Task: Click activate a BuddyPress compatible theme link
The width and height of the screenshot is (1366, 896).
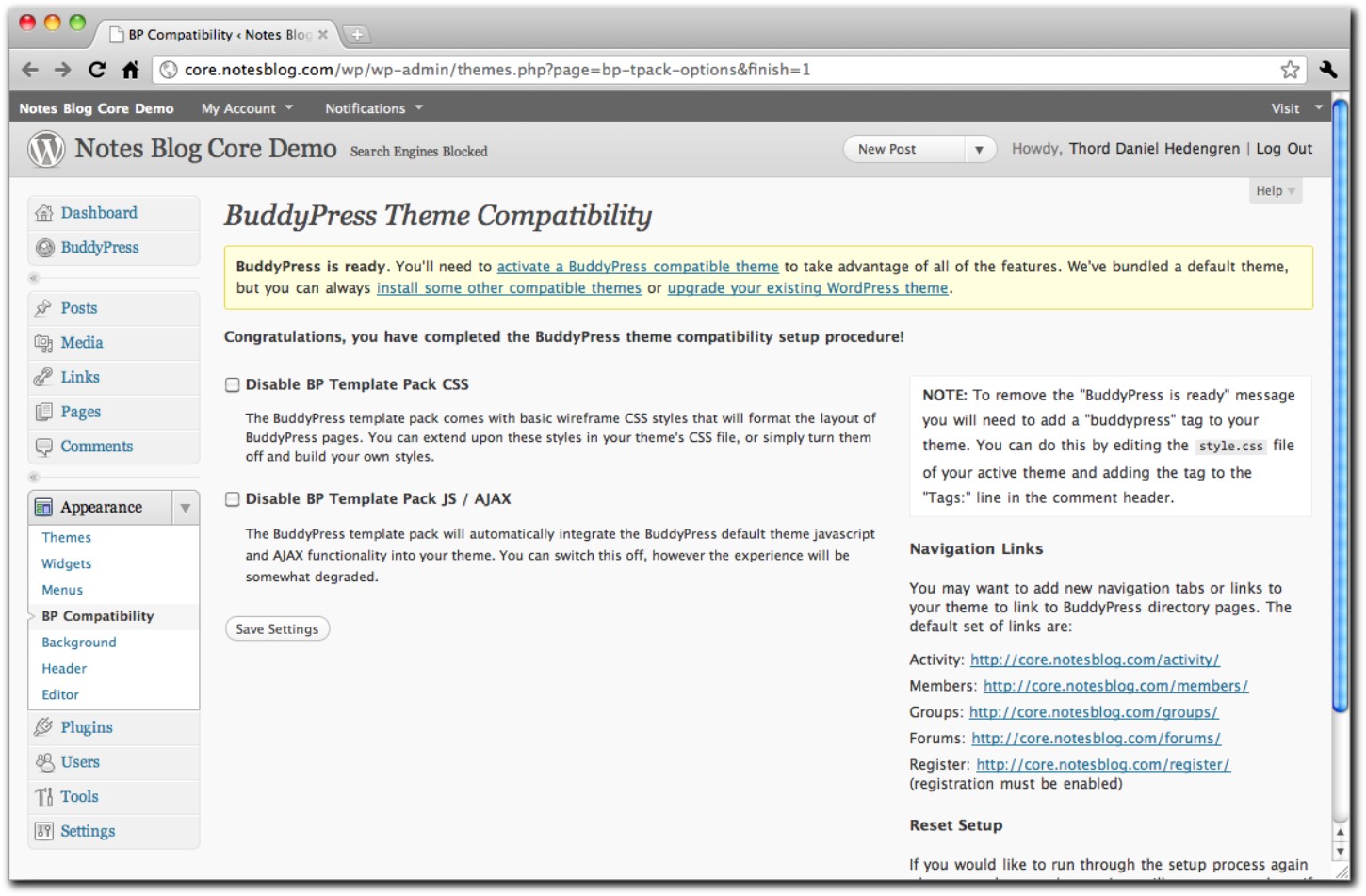Action: (x=638, y=267)
